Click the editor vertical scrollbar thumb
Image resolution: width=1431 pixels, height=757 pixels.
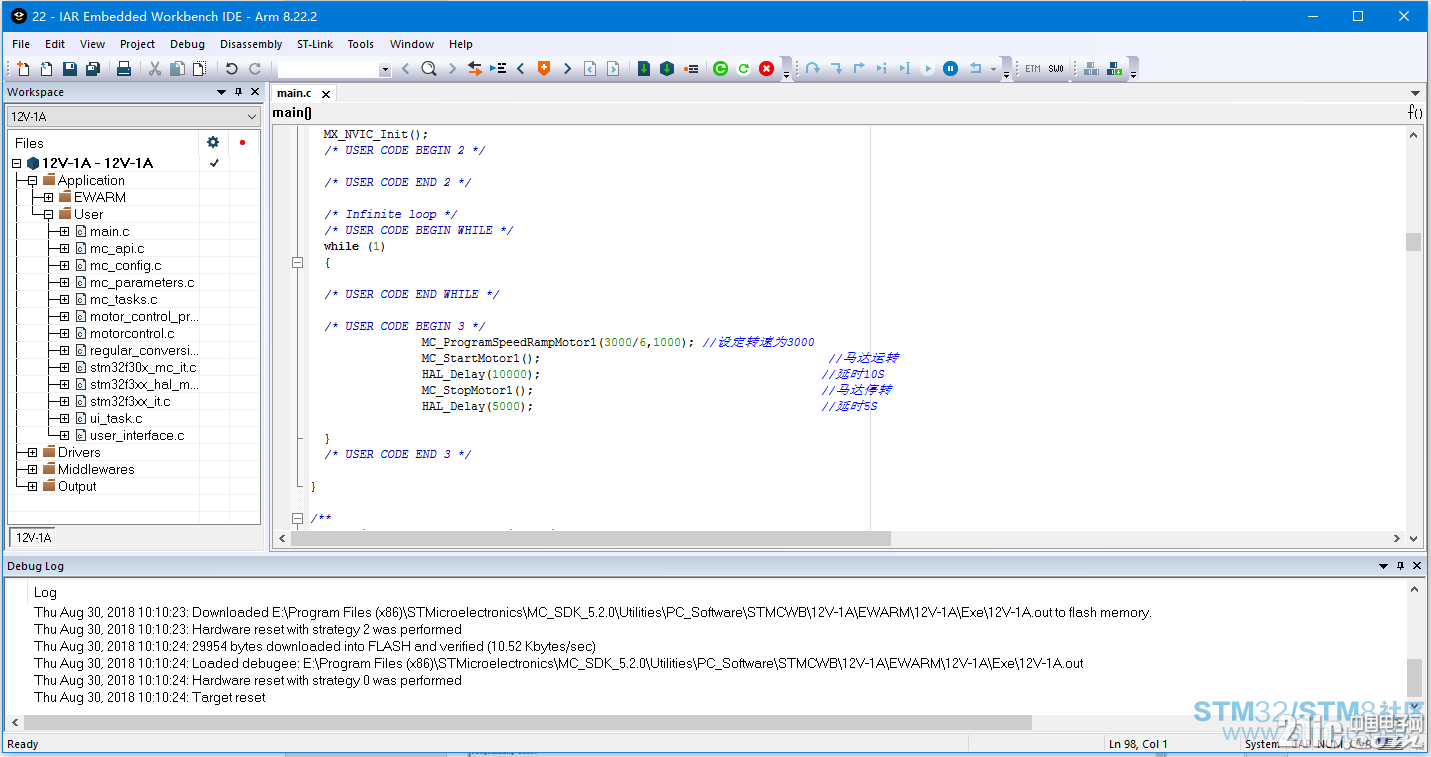1412,242
